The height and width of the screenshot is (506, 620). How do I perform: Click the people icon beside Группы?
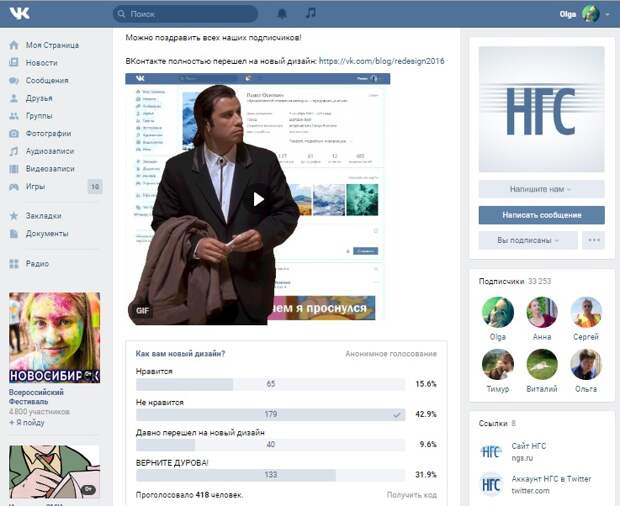pyautogui.click(x=14, y=116)
